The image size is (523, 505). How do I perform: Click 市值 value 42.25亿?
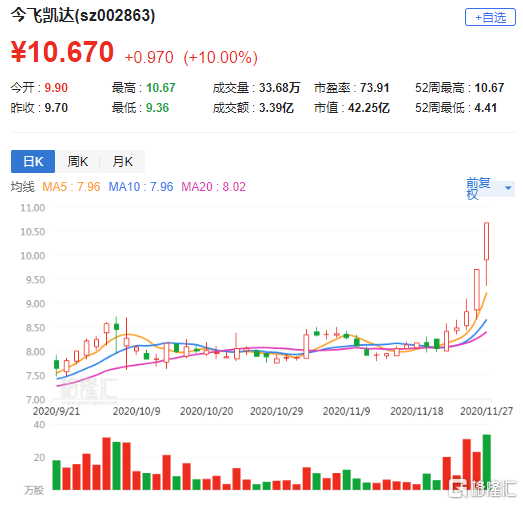pos(369,108)
